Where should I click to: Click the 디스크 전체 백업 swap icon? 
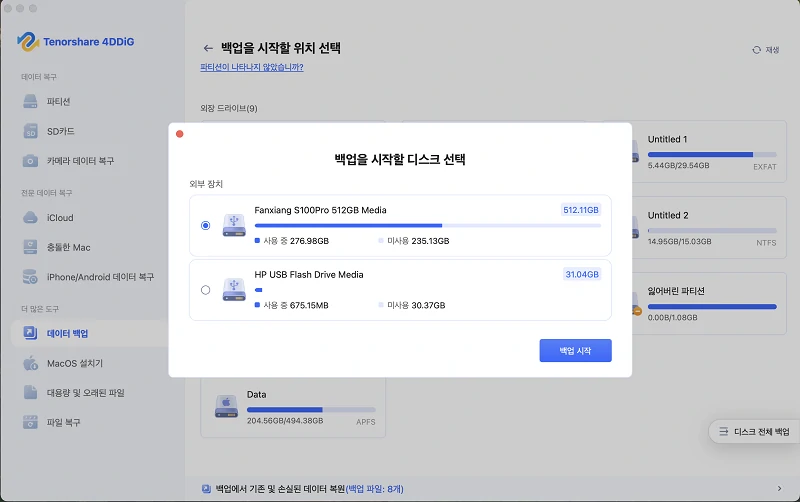click(723, 432)
